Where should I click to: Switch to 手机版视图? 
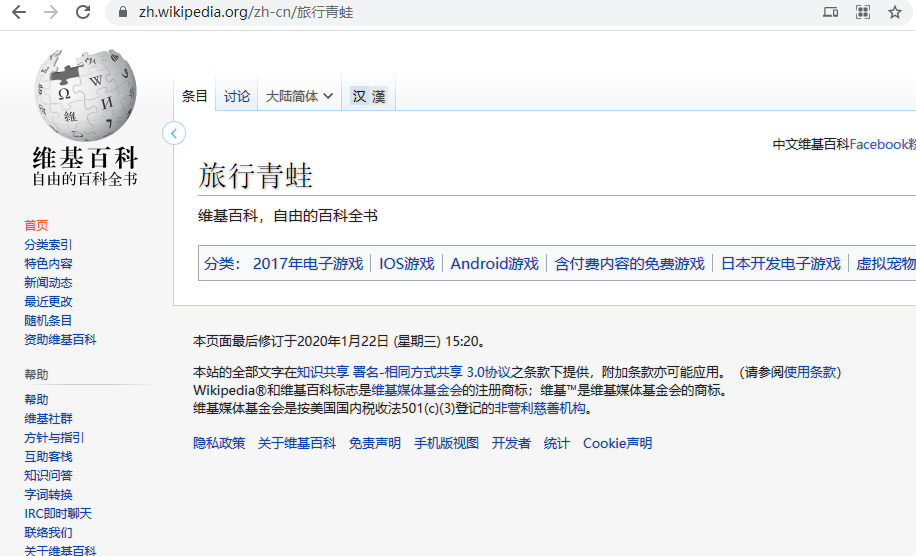pyautogui.click(x=446, y=443)
